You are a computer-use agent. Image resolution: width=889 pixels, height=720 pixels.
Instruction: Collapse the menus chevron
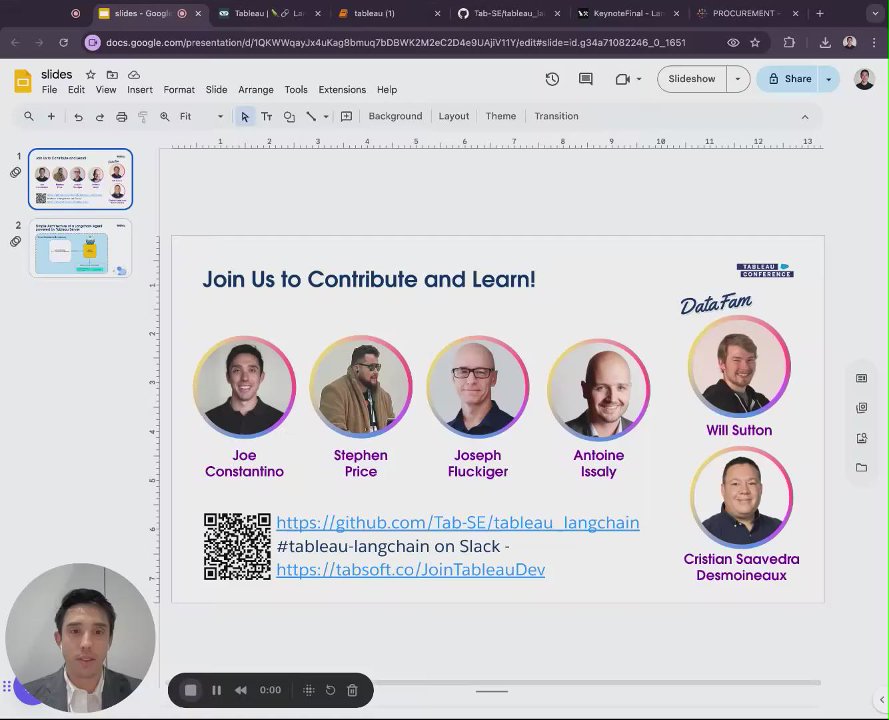805,117
